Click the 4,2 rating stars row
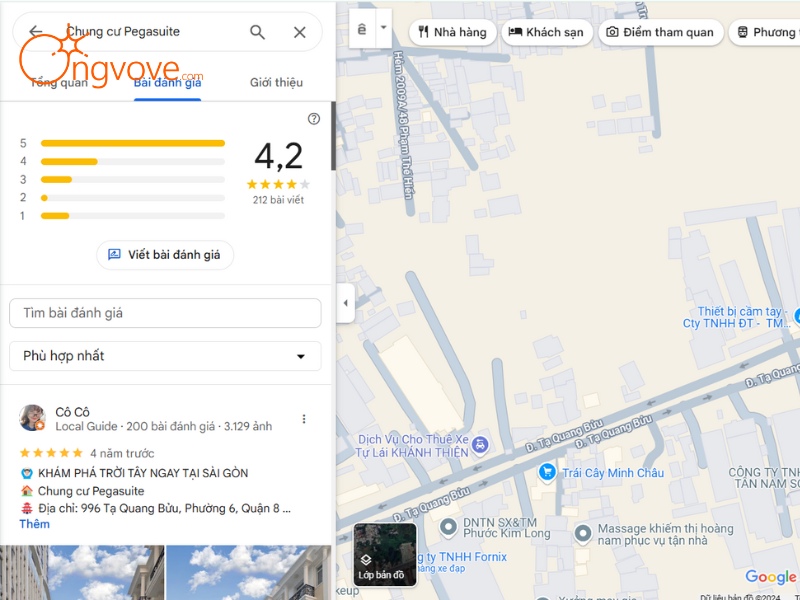800x600 pixels. click(x=278, y=184)
